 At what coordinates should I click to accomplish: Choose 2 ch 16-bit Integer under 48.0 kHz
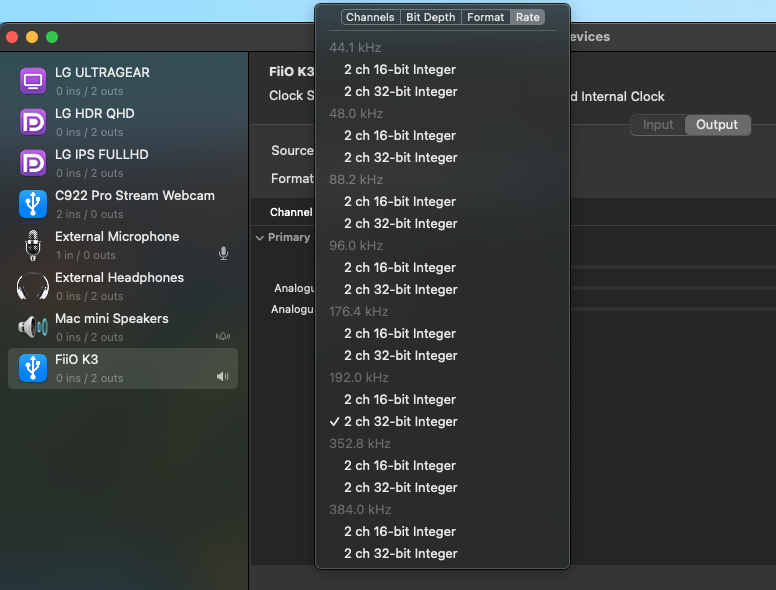442,136
